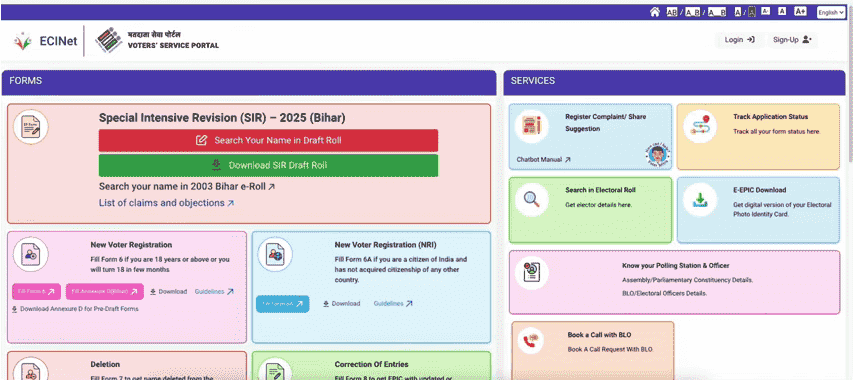The width and height of the screenshot is (853, 380).
Task: Click the ECINet logo
Action: pyautogui.click(x=46, y=41)
